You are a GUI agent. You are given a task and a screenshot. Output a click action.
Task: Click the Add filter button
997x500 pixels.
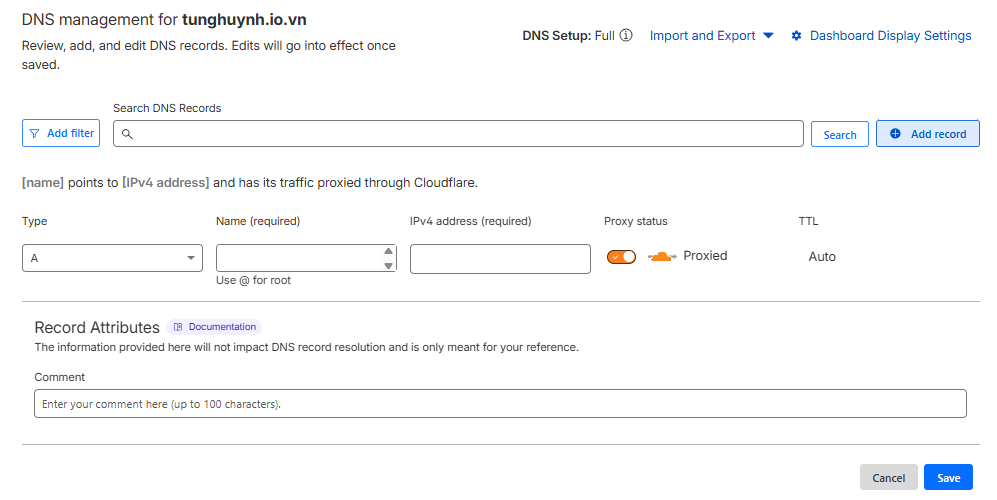61,133
